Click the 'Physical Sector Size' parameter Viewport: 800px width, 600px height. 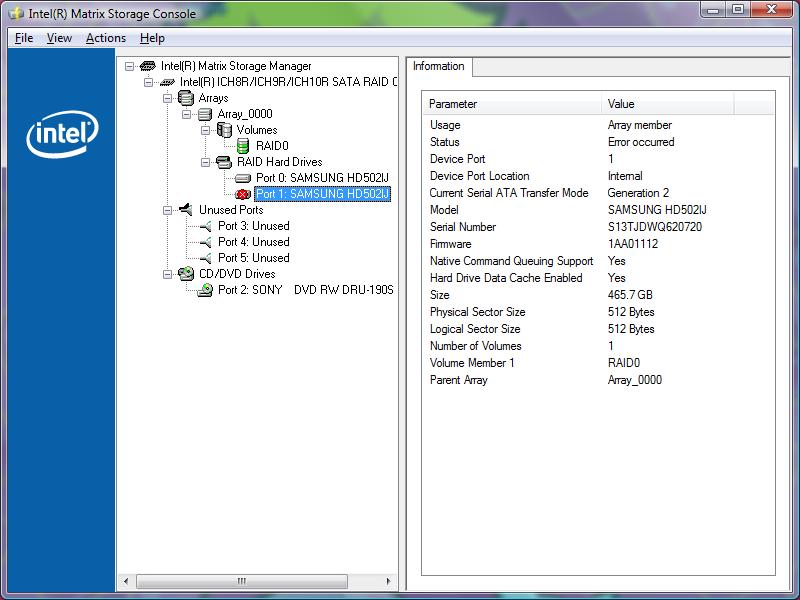[x=478, y=312]
